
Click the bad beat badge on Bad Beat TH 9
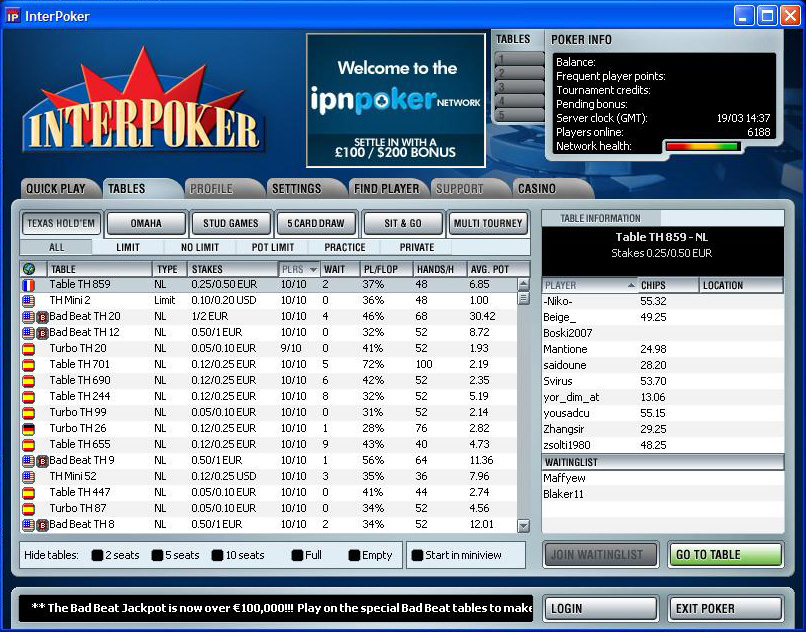[42, 461]
